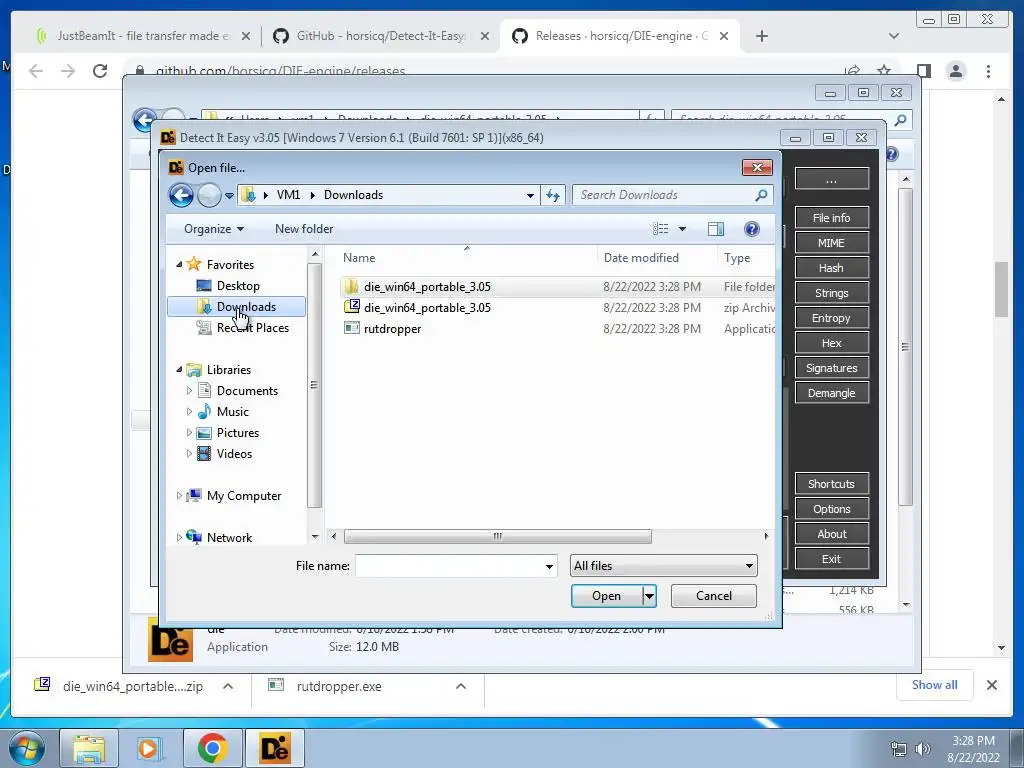The width and height of the screenshot is (1024, 768).
Task: Bookmark page with the Chrome star icon
Action: [884, 71]
